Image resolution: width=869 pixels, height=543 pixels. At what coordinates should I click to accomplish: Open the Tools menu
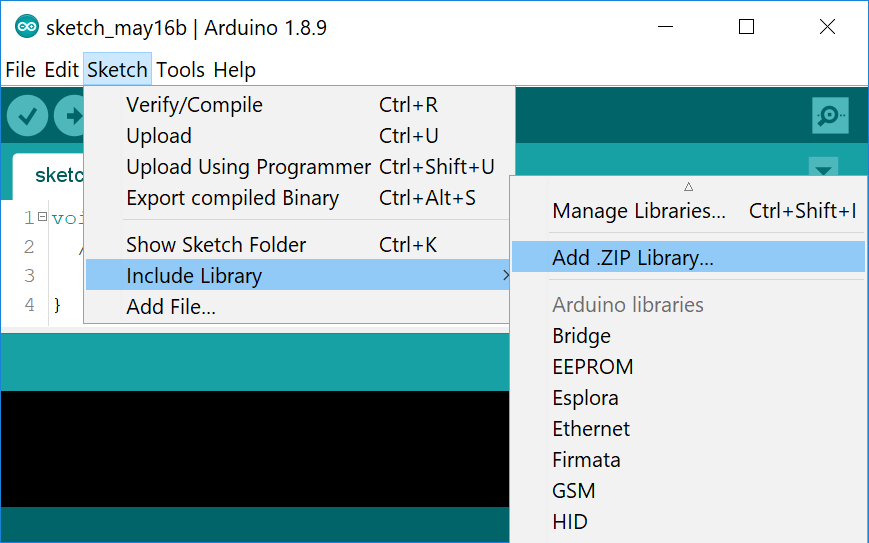pos(180,70)
